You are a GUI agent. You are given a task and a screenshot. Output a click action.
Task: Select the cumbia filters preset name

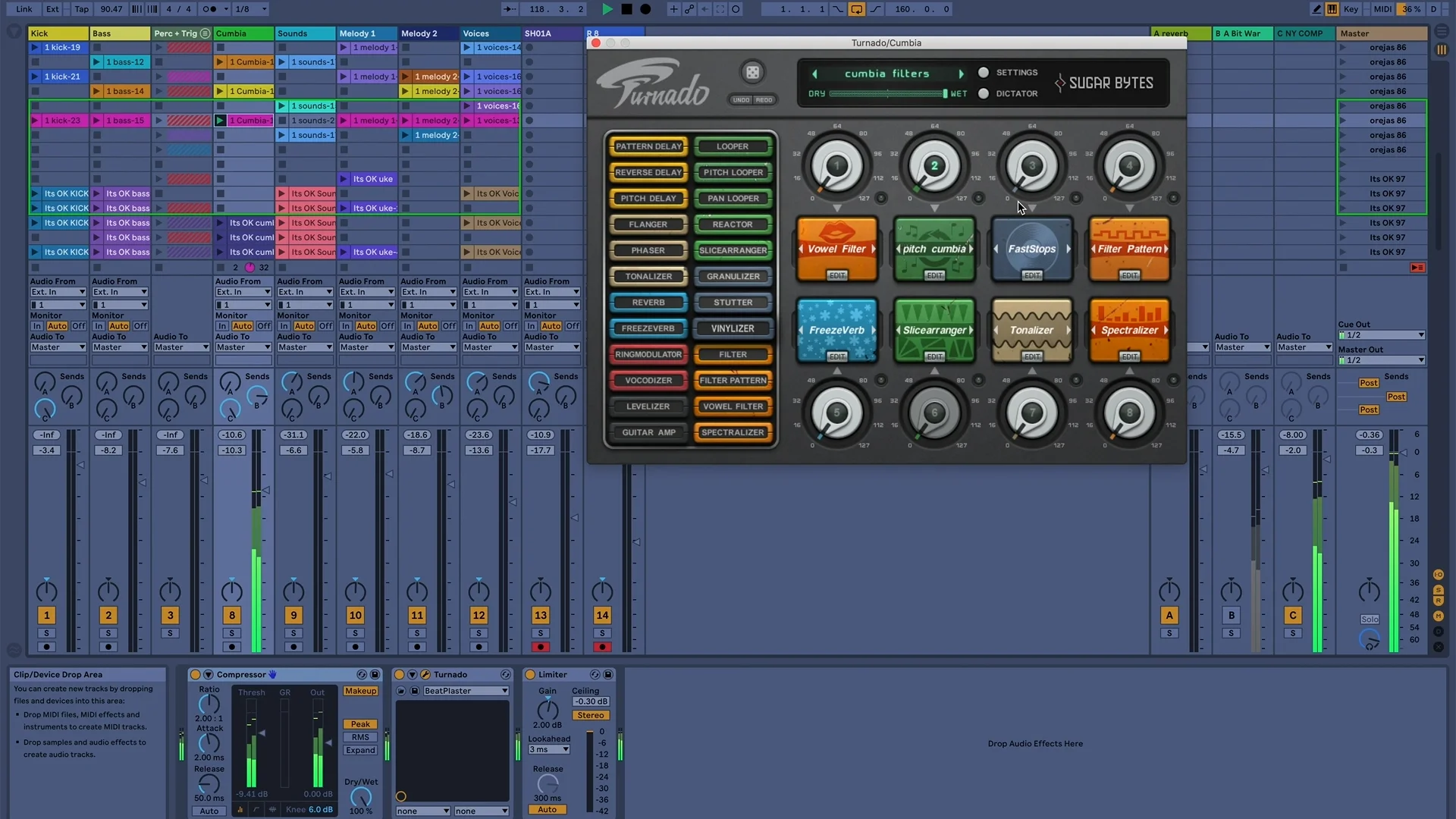(x=887, y=72)
